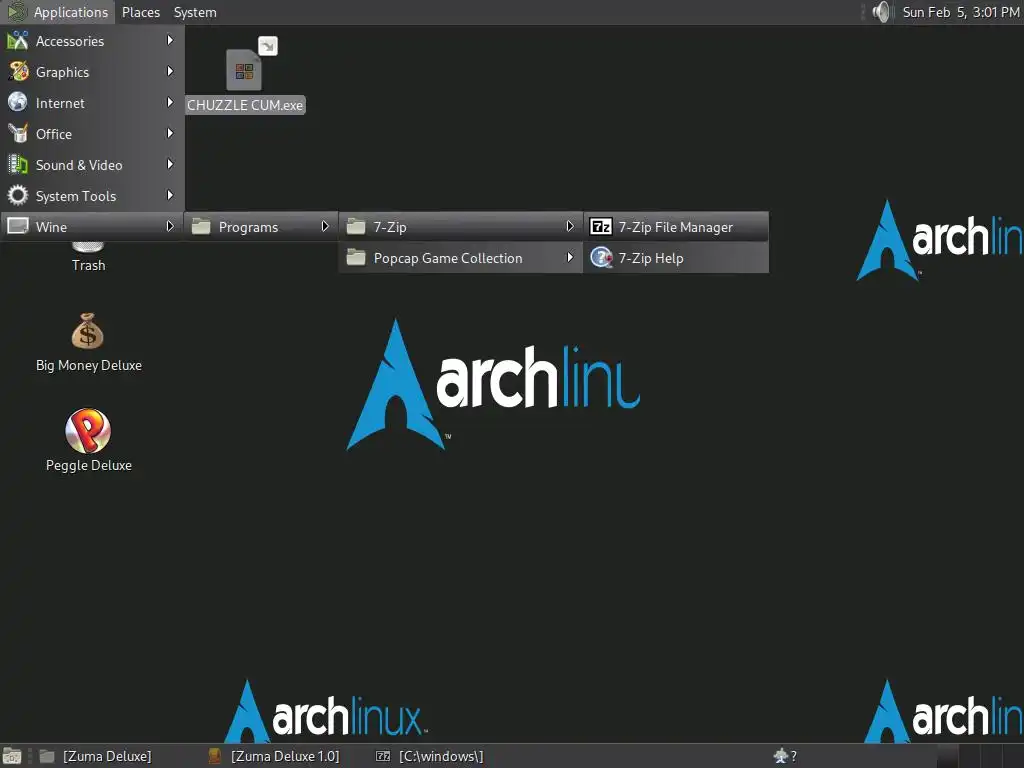This screenshot has height=768, width=1024.
Task: Click the 7z File Manager icon
Action: (x=601, y=227)
